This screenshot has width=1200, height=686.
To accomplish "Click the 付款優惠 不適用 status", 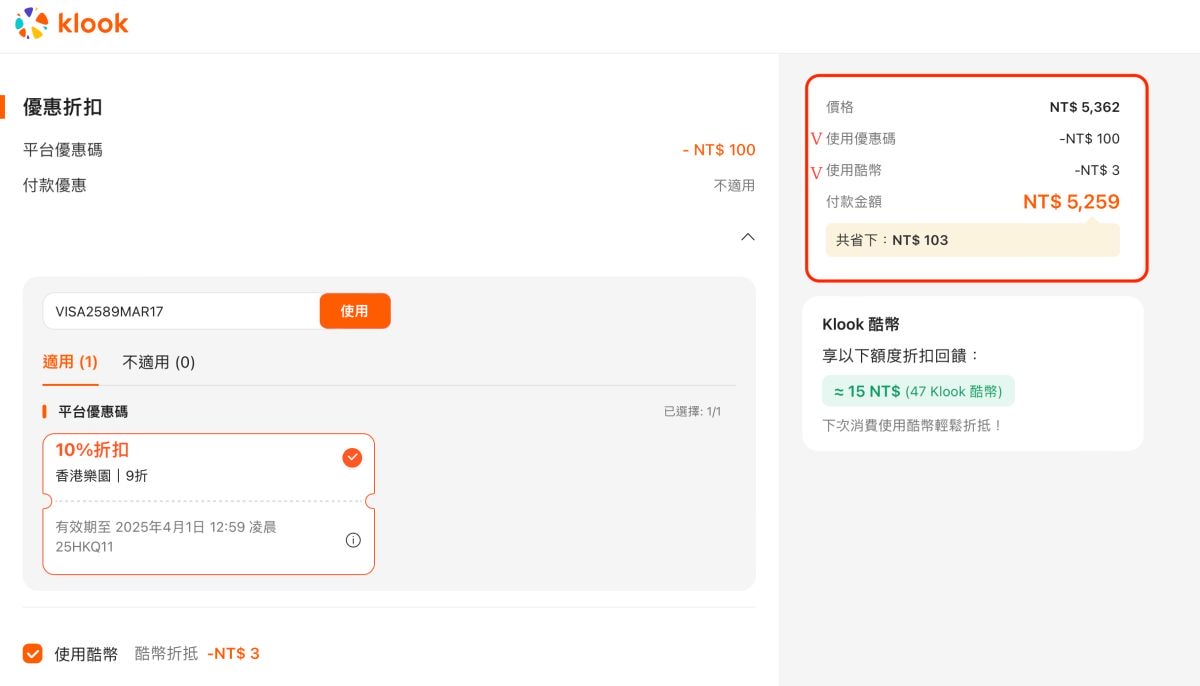I will (x=735, y=186).
